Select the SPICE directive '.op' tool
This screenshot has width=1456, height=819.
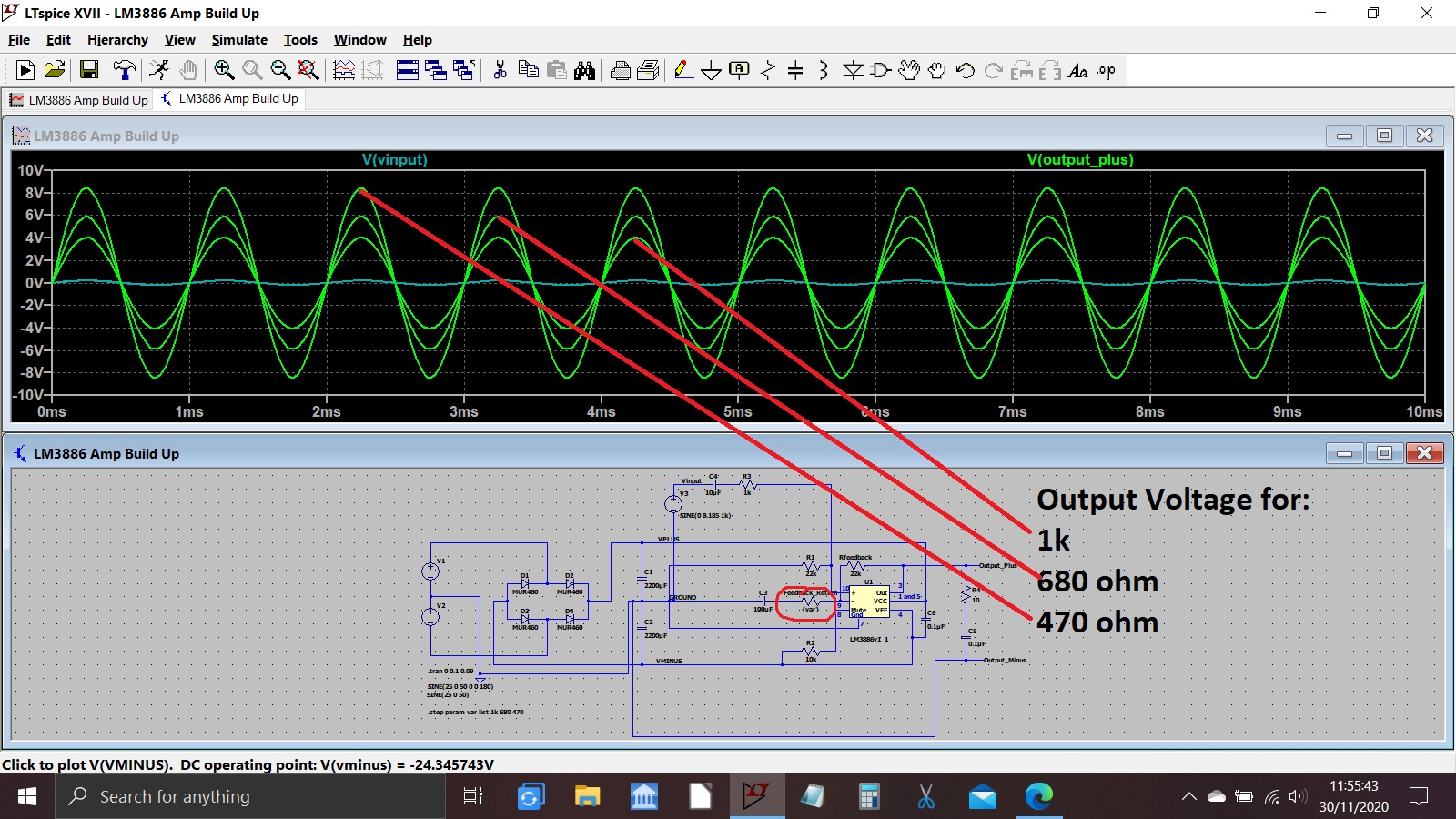tap(1107, 70)
